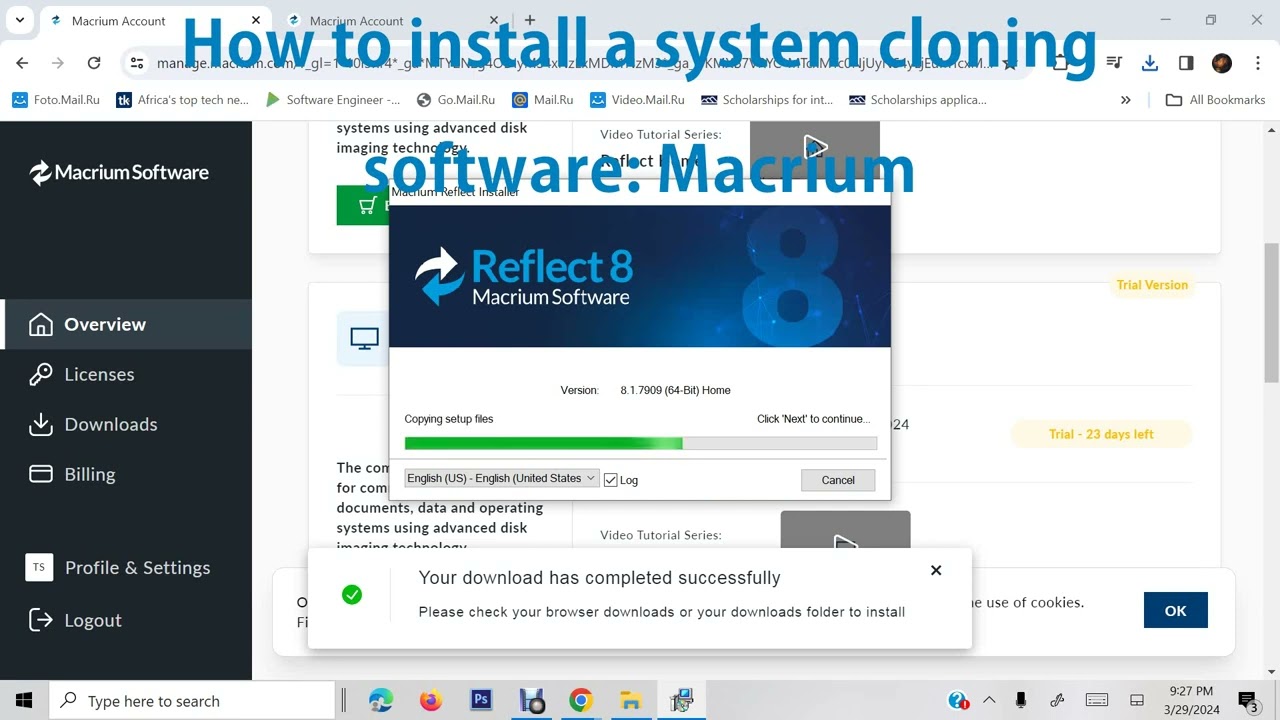Open Photoshop from the taskbar

(x=481, y=700)
